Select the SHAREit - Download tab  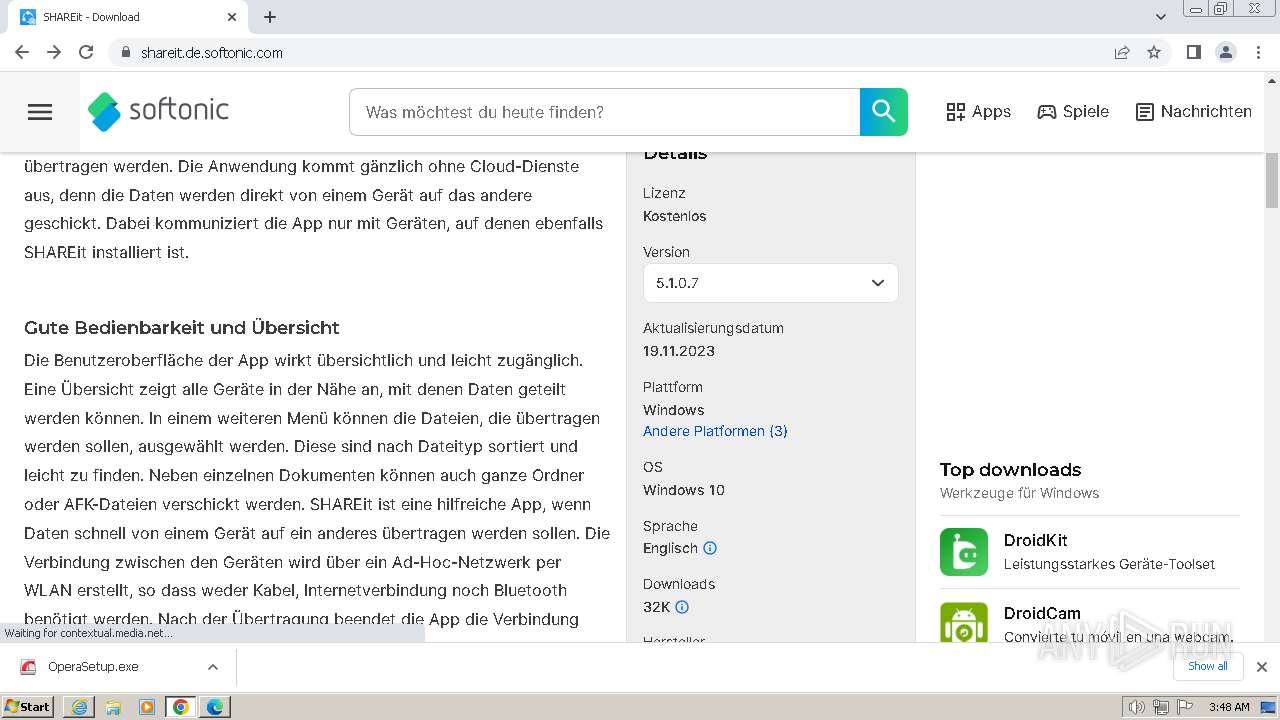(130, 17)
